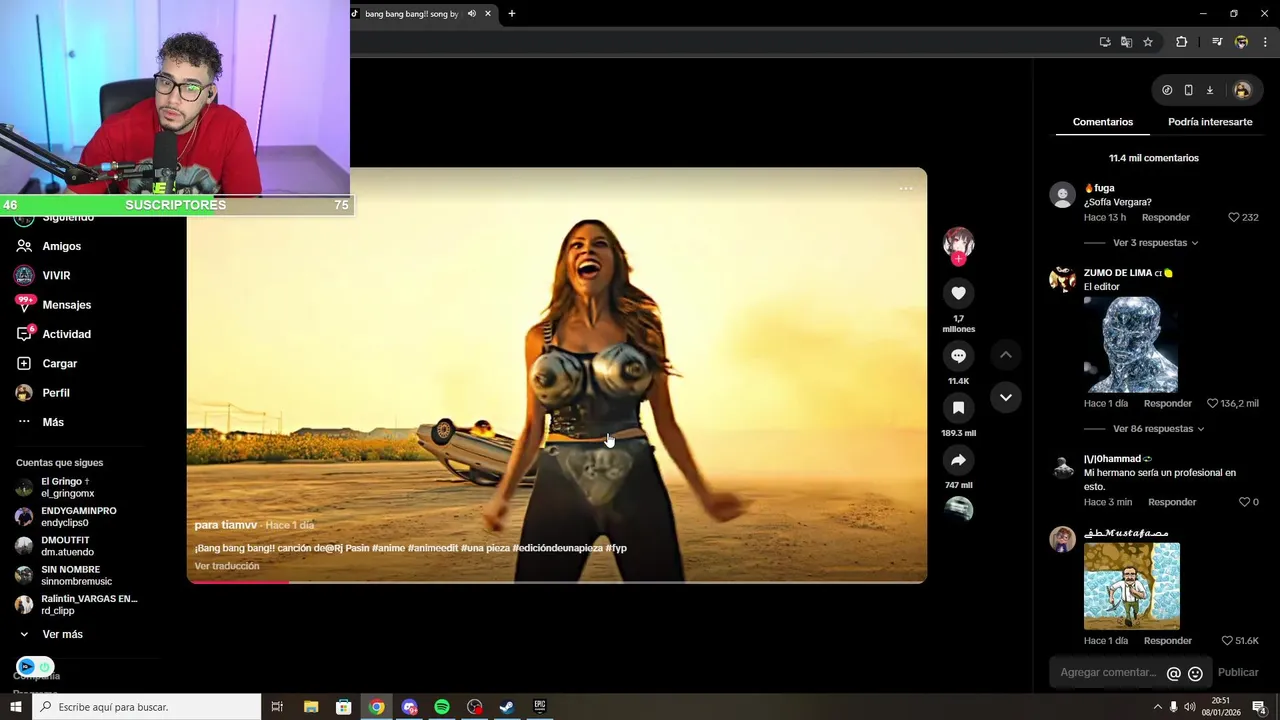Open the #anime hashtag link
1280x720 pixels.
click(x=388, y=548)
